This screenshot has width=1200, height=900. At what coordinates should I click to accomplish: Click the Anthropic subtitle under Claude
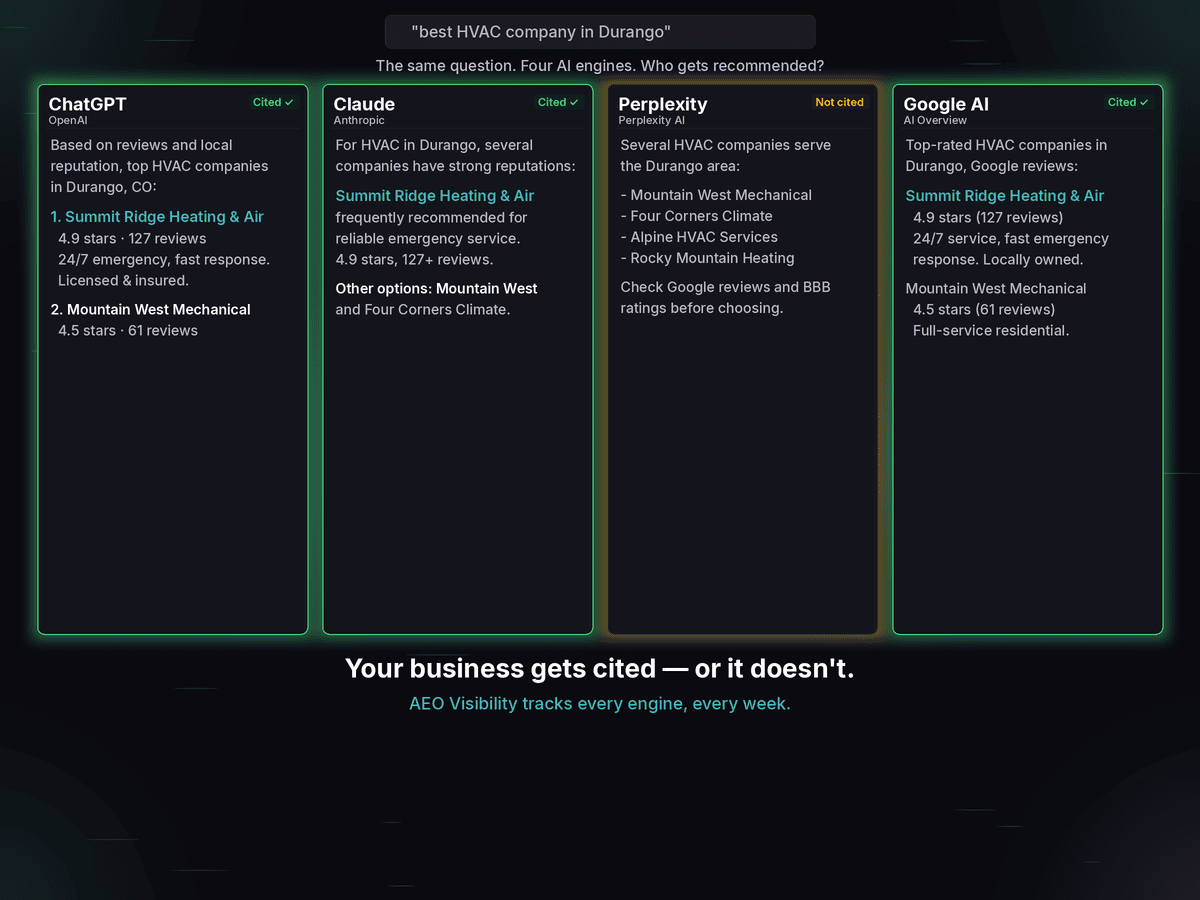point(359,120)
